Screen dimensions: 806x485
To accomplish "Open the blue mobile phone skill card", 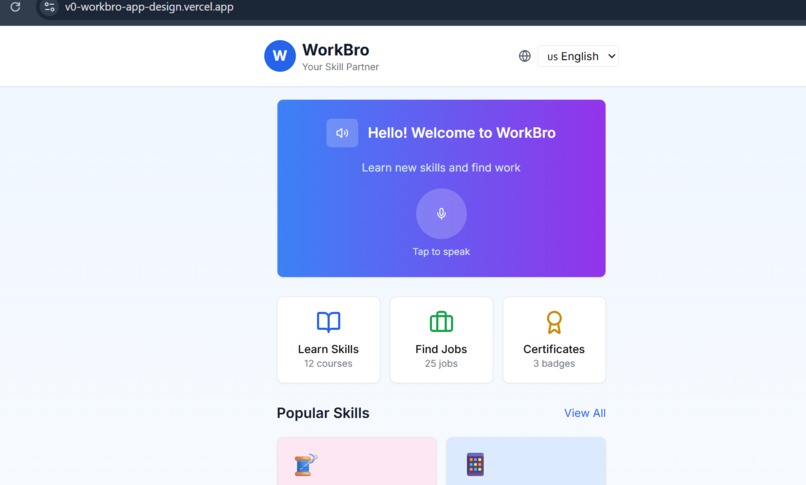I will (526, 461).
